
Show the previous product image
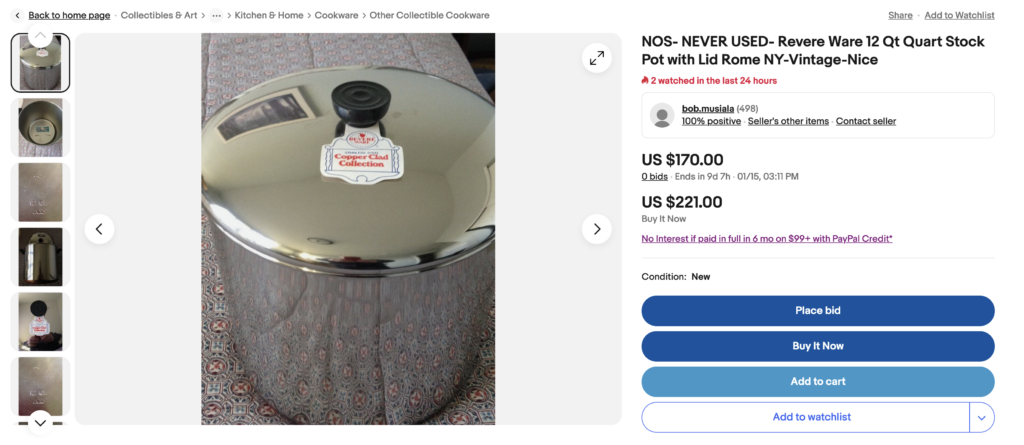[99, 229]
